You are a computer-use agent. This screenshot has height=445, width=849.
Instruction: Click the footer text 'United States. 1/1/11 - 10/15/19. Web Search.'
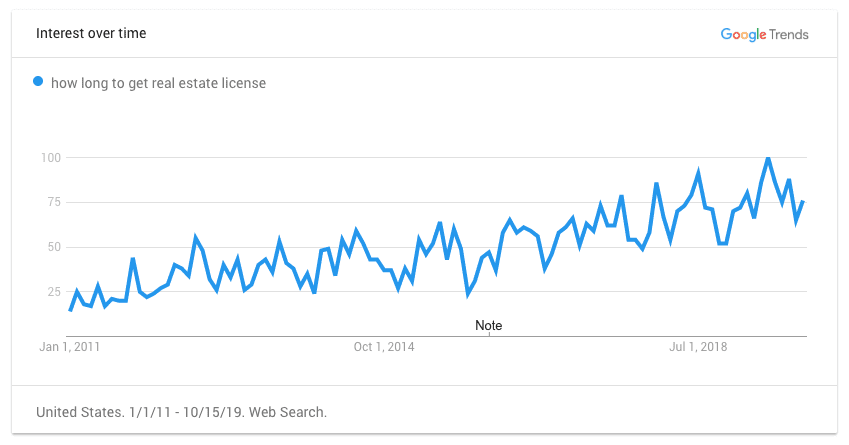coord(181,413)
